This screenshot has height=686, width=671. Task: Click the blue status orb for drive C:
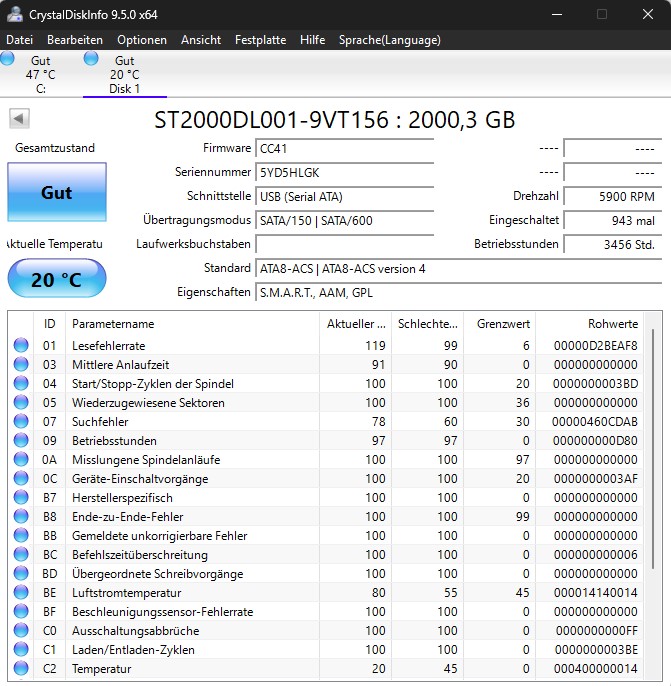tap(7, 58)
